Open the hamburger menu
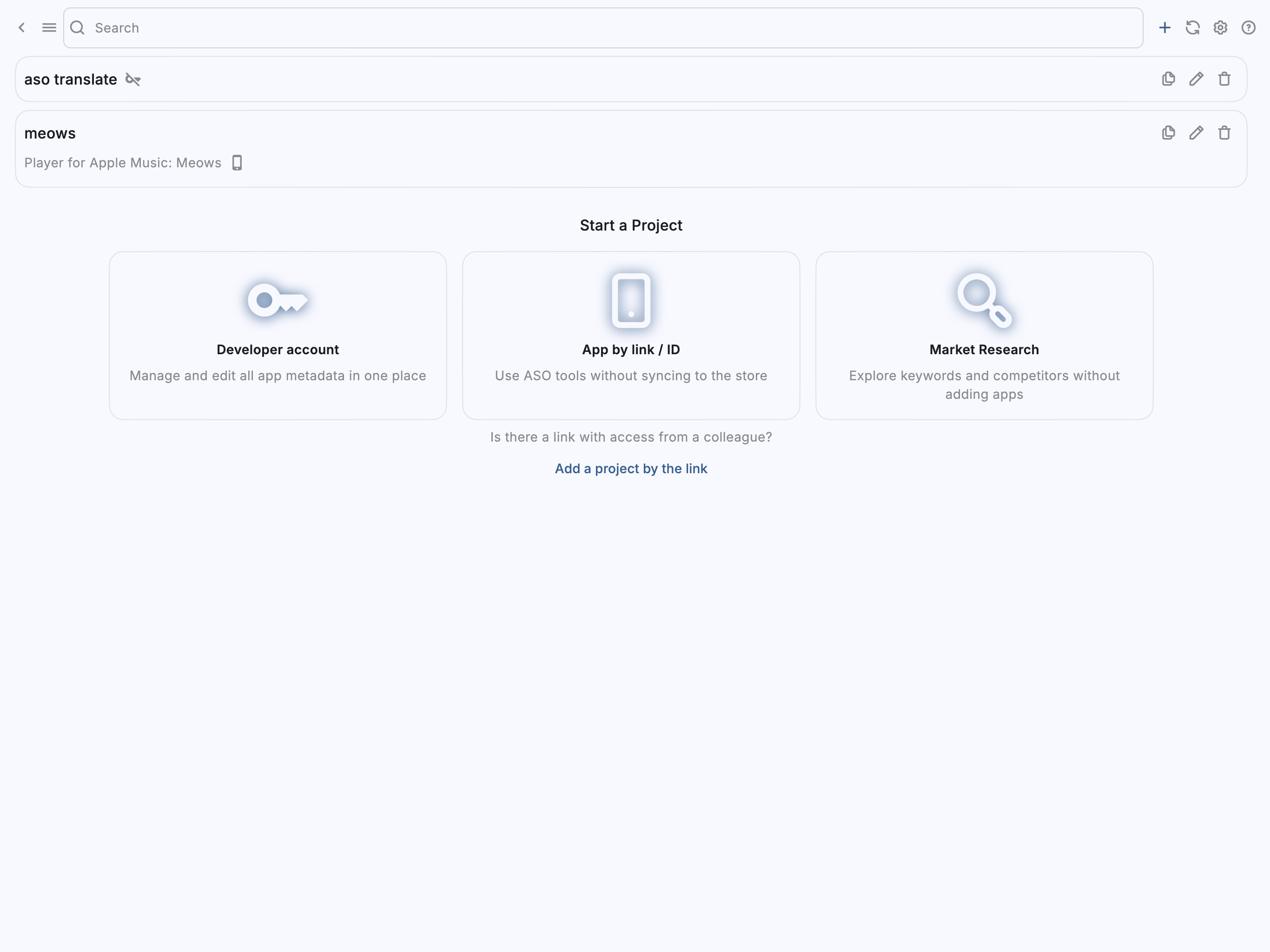Screen dimensions: 1270x952 click(49, 27)
